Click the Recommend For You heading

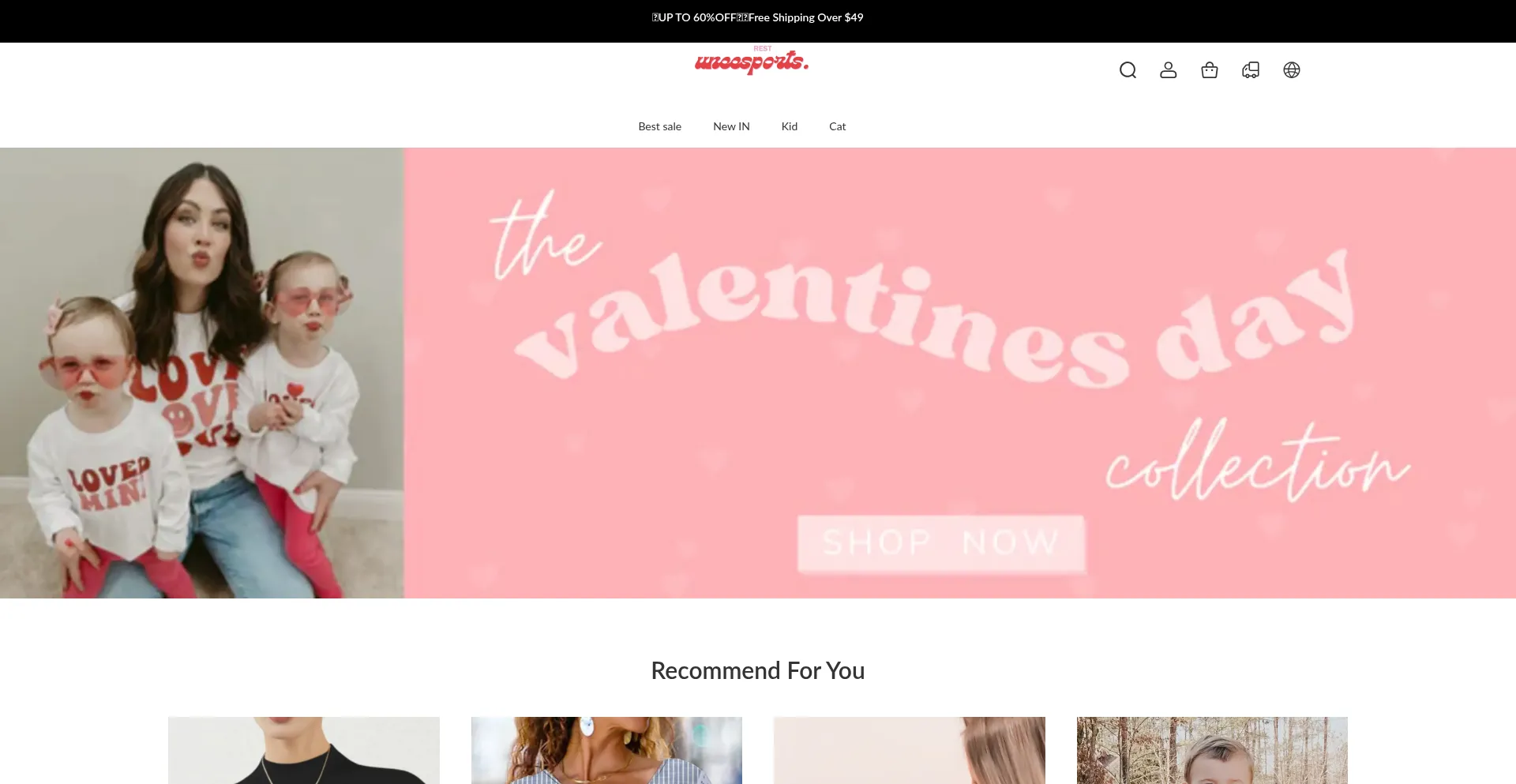click(758, 670)
